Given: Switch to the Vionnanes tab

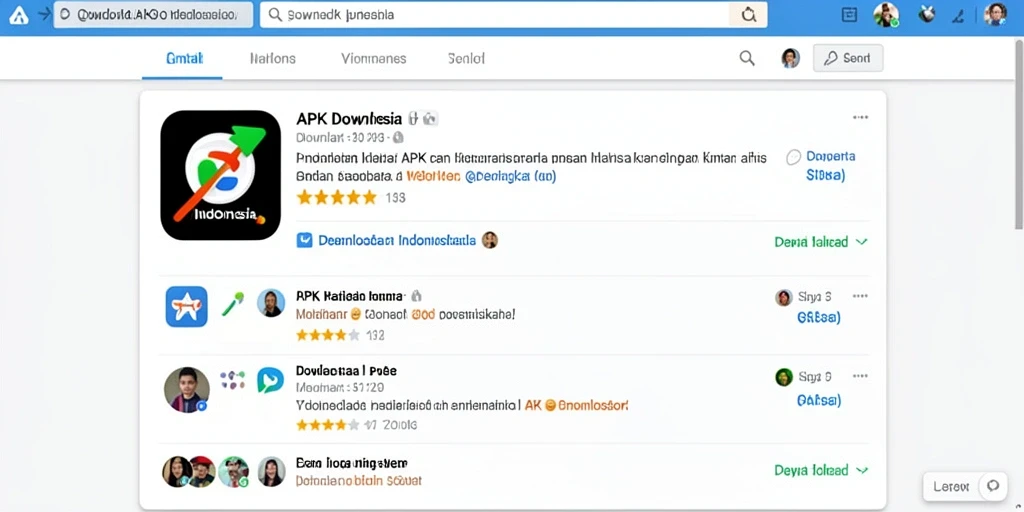Looking at the screenshot, I should 374,58.
